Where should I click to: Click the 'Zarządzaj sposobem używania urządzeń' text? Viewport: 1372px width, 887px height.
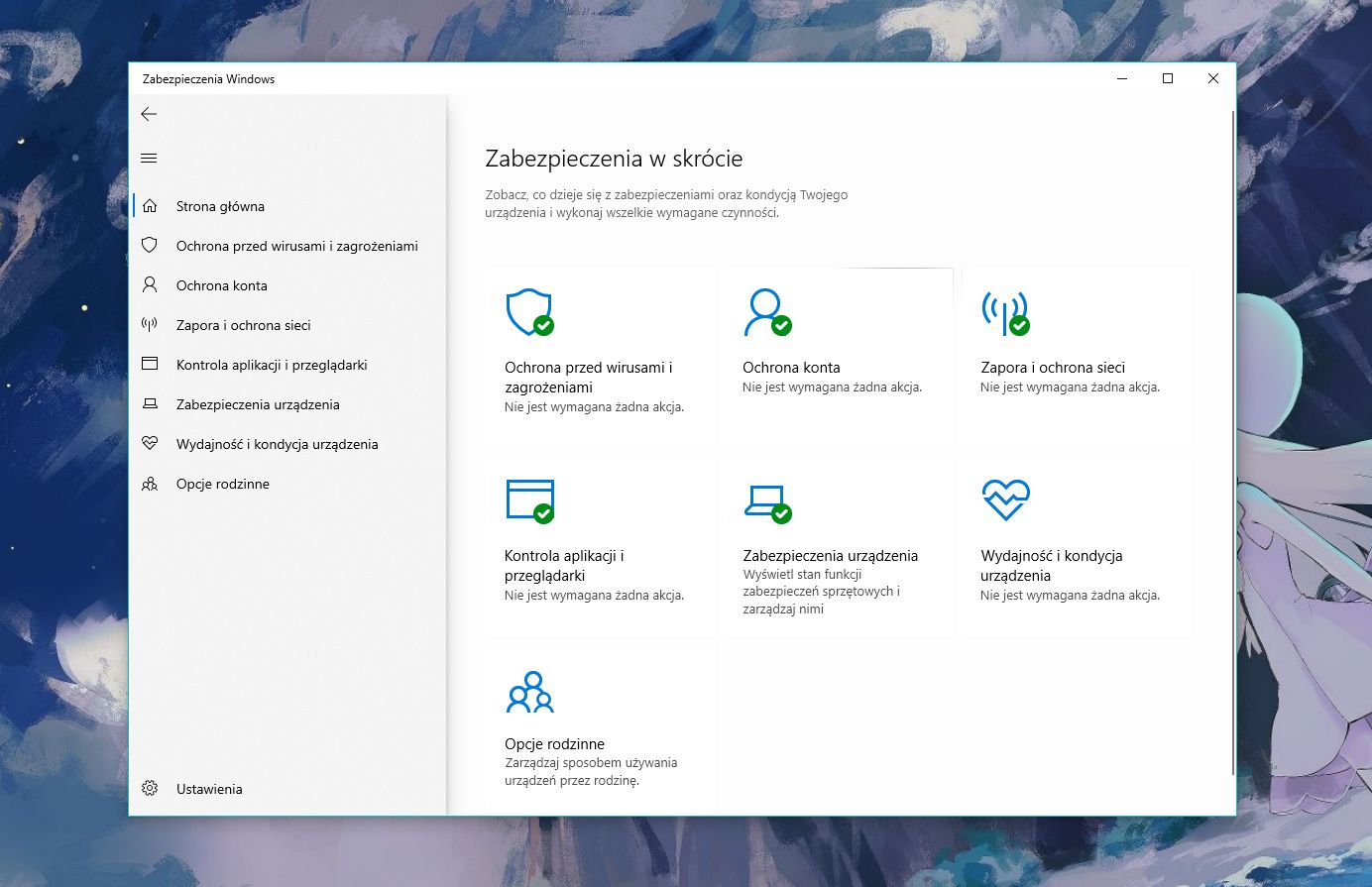591,771
